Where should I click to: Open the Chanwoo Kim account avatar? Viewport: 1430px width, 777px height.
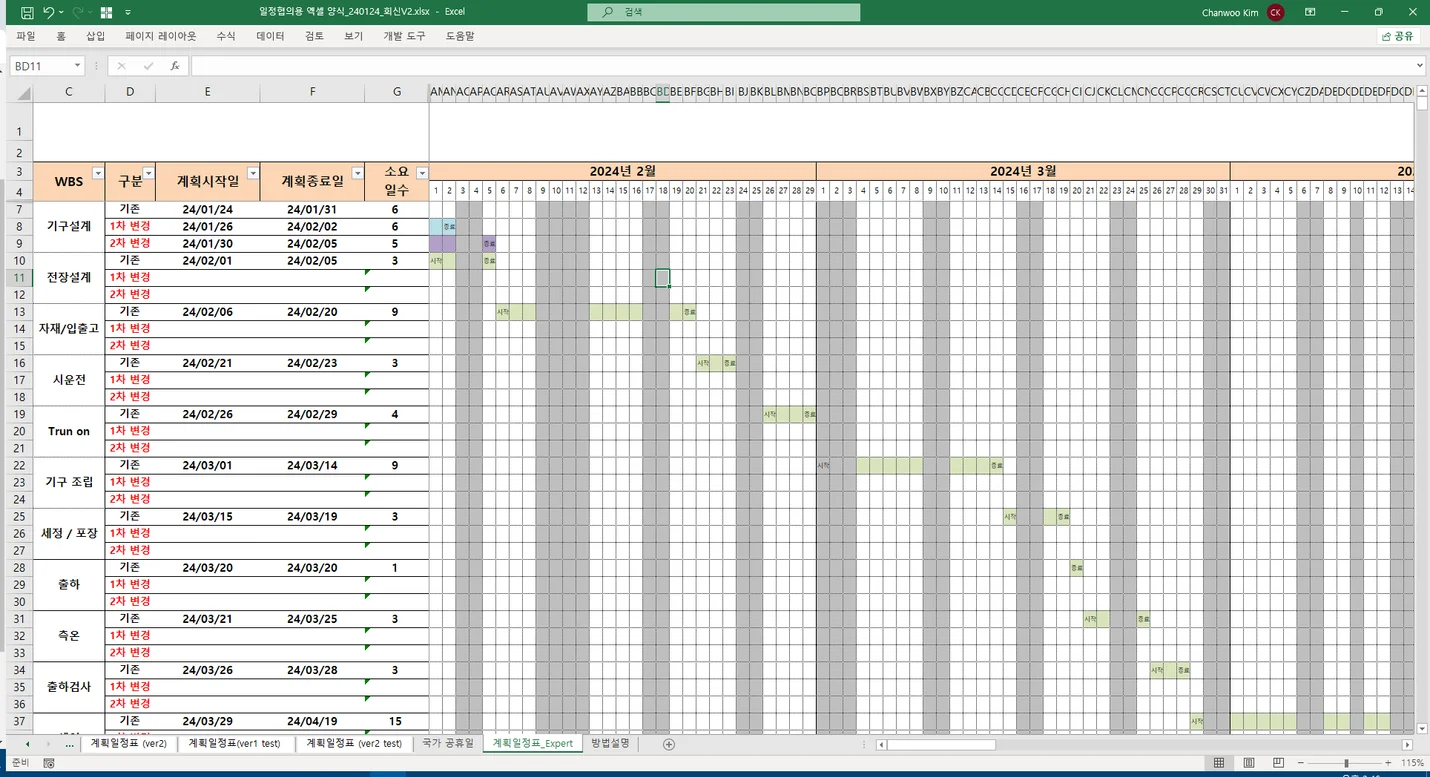click(x=1275, y=13)
